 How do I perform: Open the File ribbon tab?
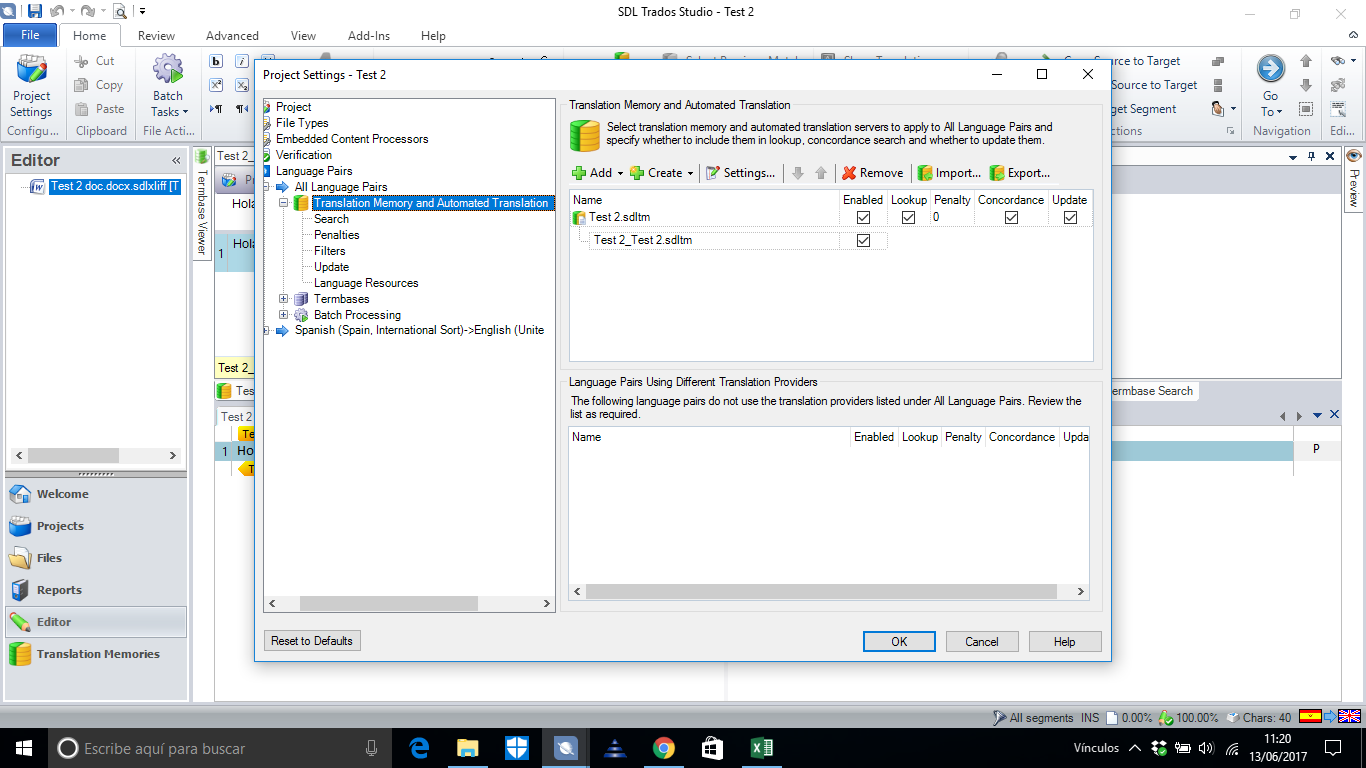pyautogui.click(x=30, y=35)
